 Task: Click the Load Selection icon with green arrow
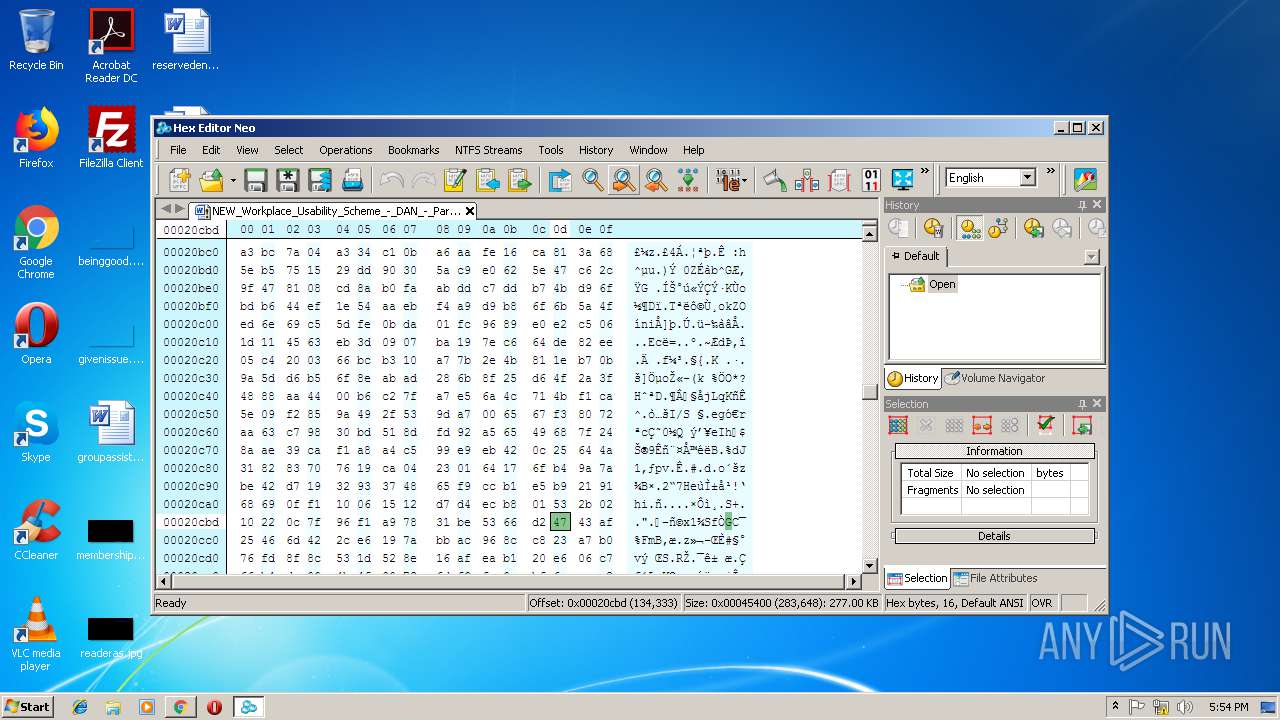tap(1081, 425)
